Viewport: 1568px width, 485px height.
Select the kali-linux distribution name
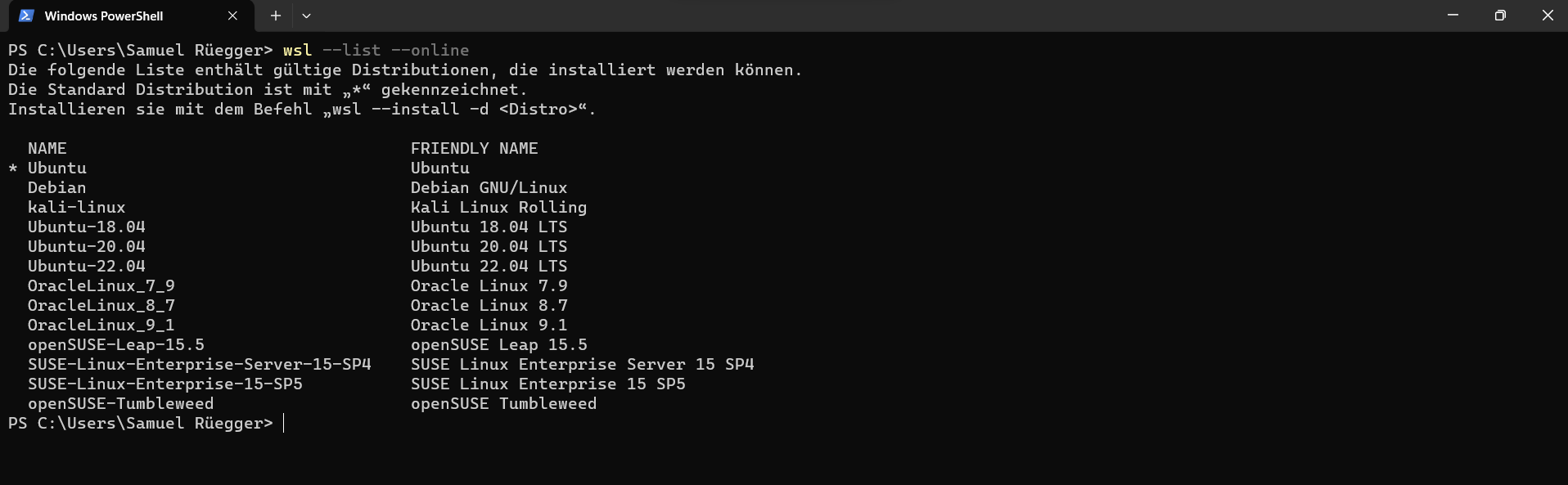[76, 207]
